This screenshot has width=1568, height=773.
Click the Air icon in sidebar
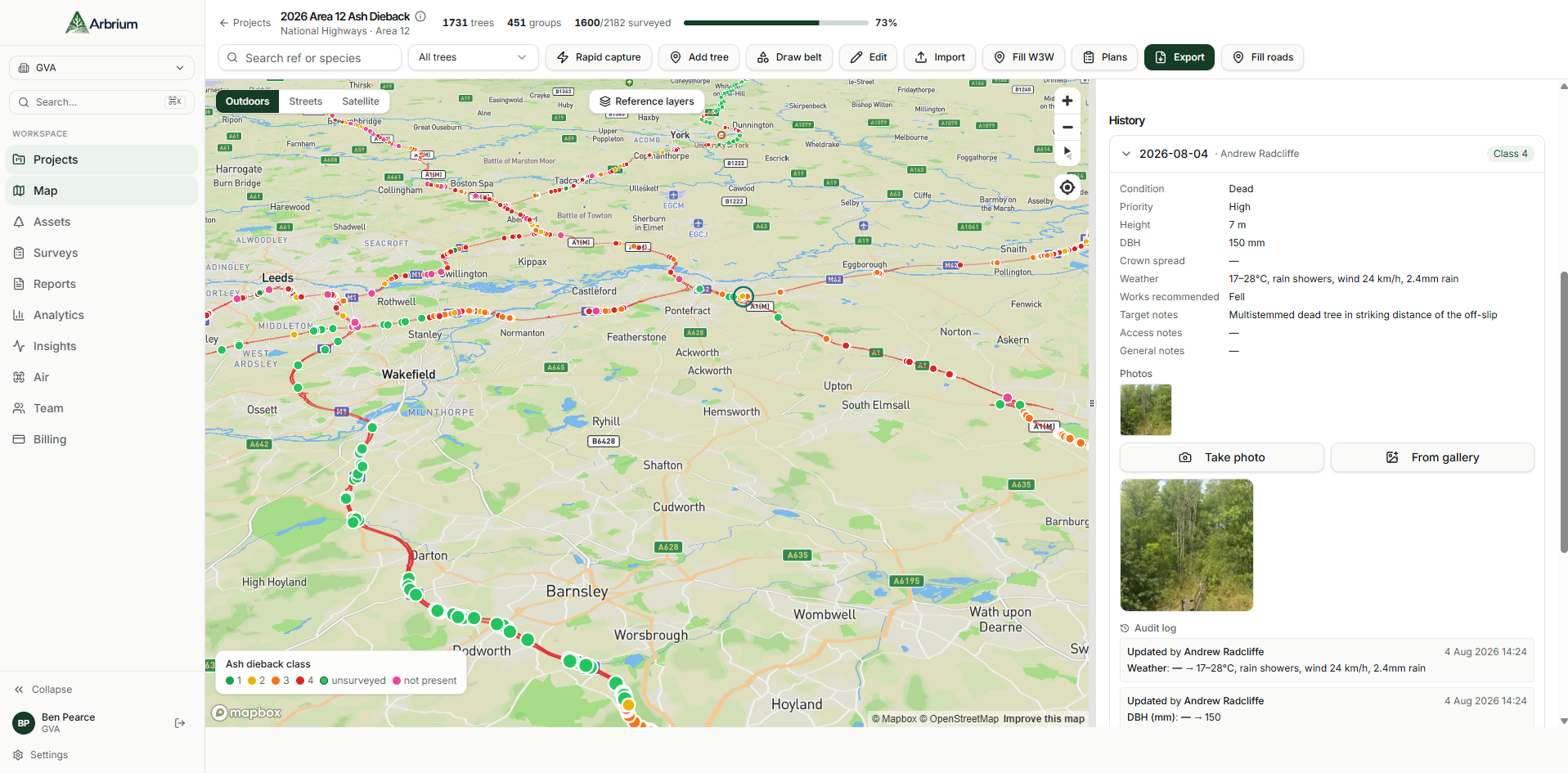point(19,377)
